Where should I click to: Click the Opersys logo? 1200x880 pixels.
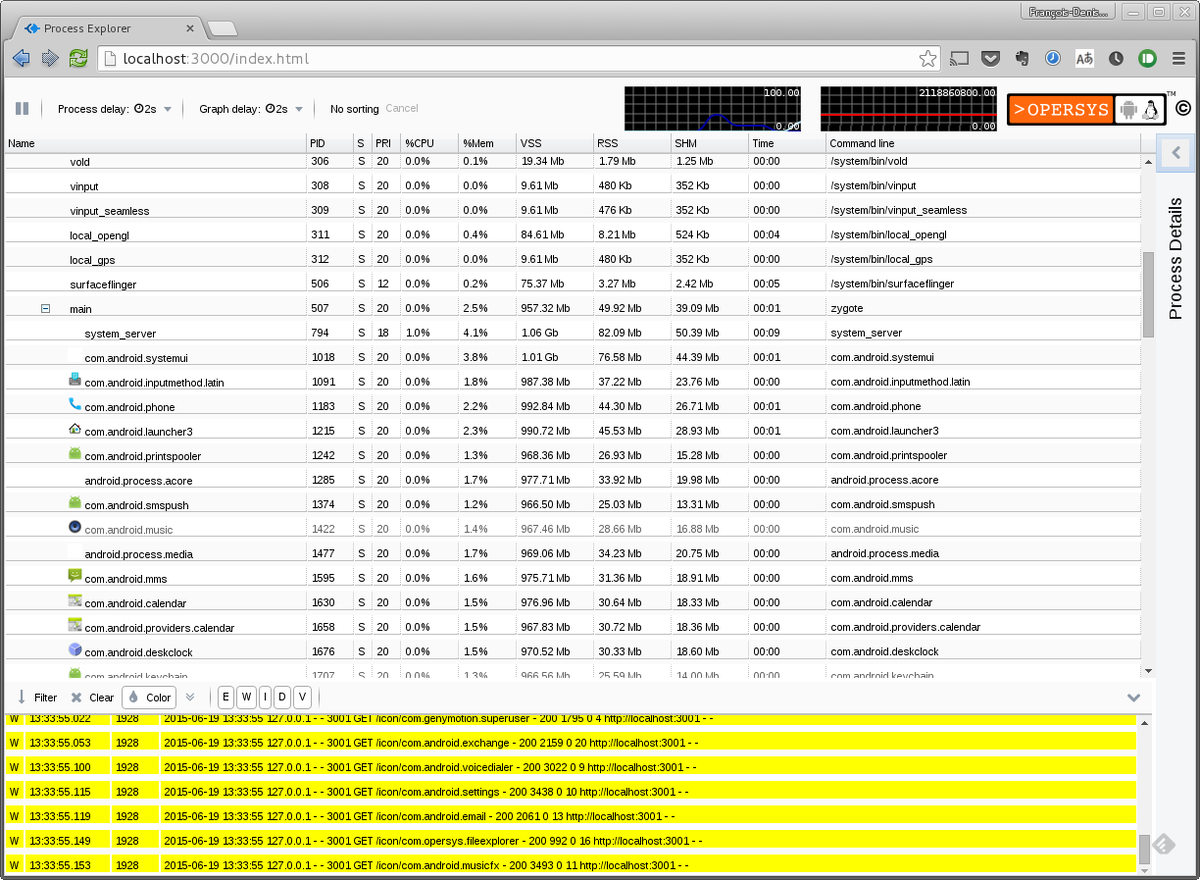coord(1086,109)
